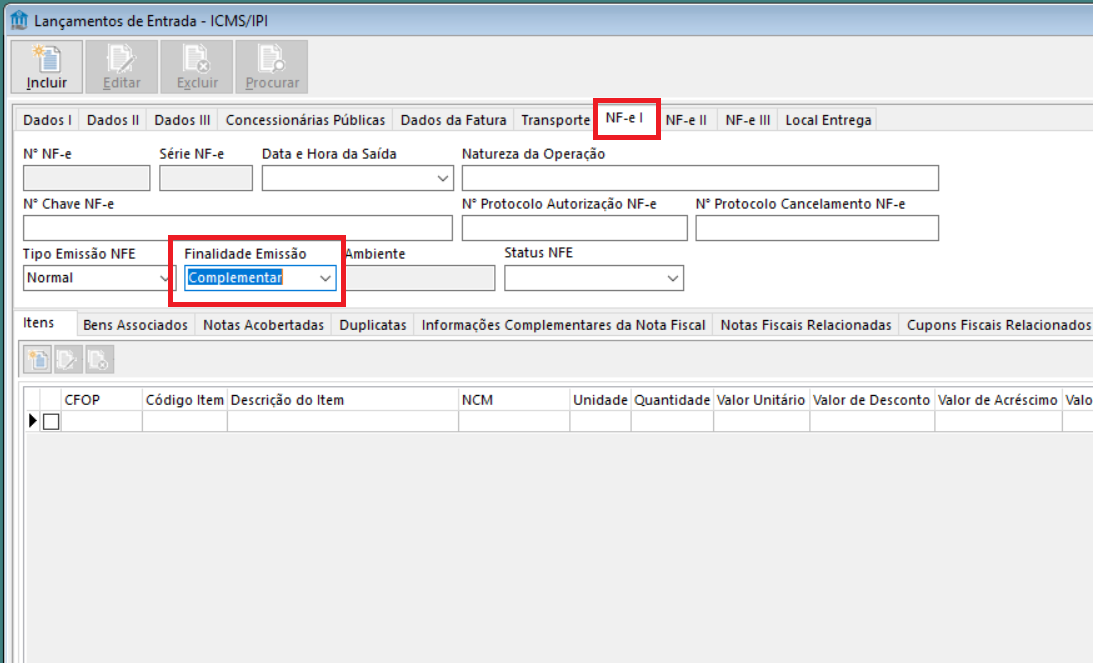The height and width of the screenshot is (663, 1093).
Task: Click the empty CFOP cell in first row
Action: pyautogui.click(x=102, y=421)
